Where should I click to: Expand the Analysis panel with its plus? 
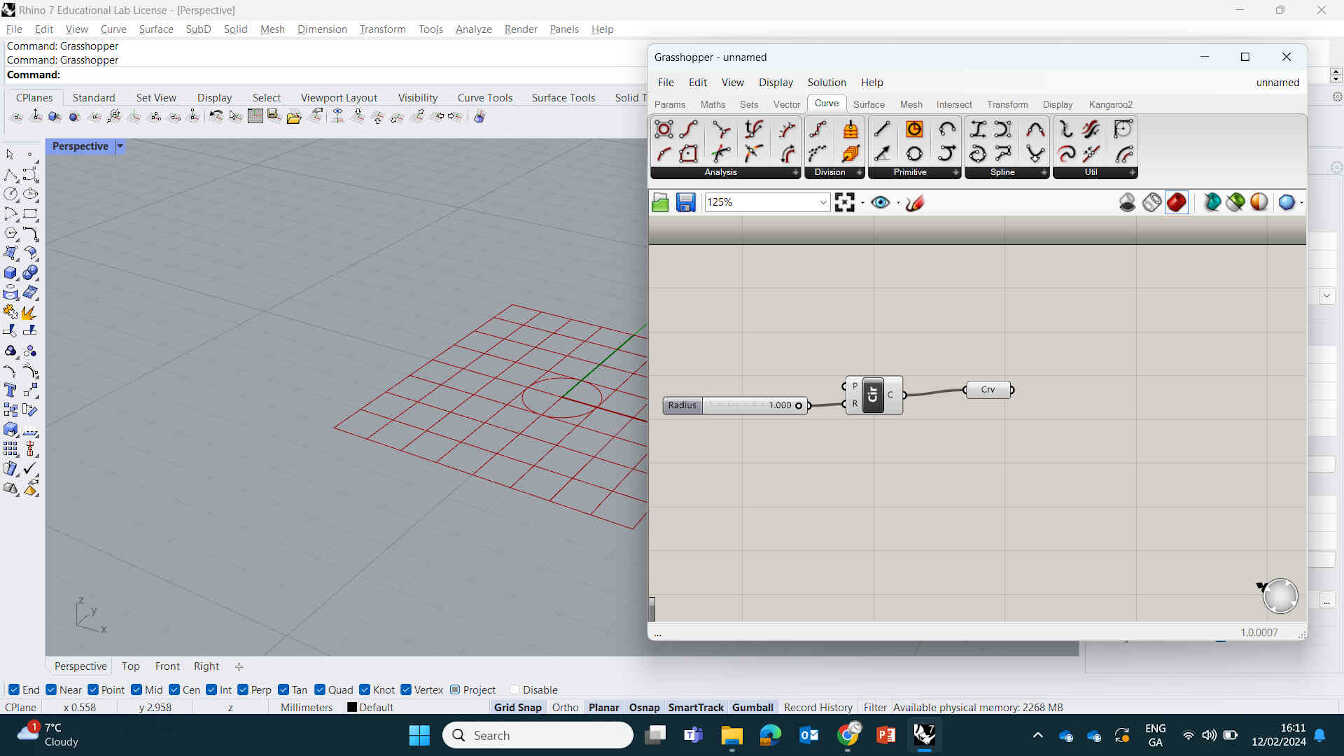pos(796,173)
